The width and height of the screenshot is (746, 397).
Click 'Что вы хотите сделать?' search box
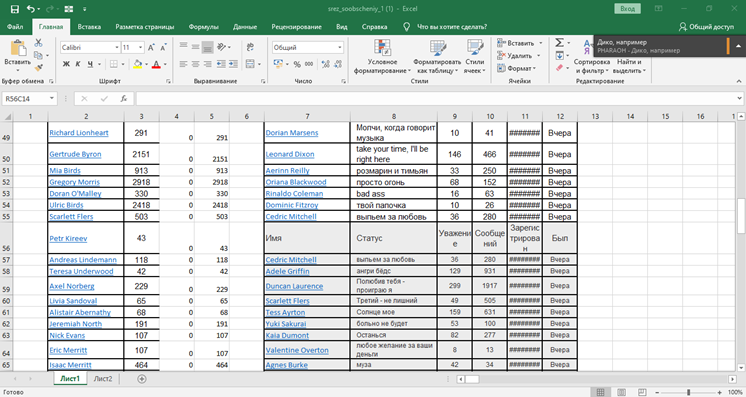452,27
